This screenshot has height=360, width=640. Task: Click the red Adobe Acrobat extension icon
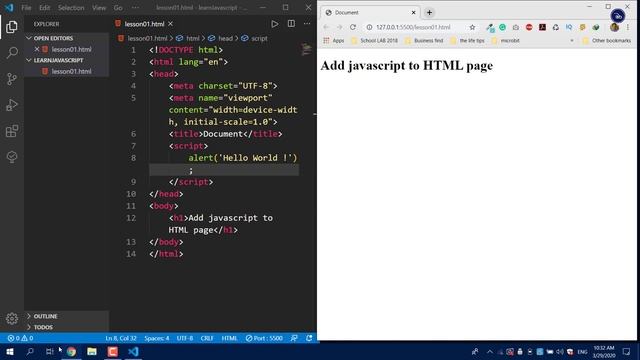click(x=542, y=27)
